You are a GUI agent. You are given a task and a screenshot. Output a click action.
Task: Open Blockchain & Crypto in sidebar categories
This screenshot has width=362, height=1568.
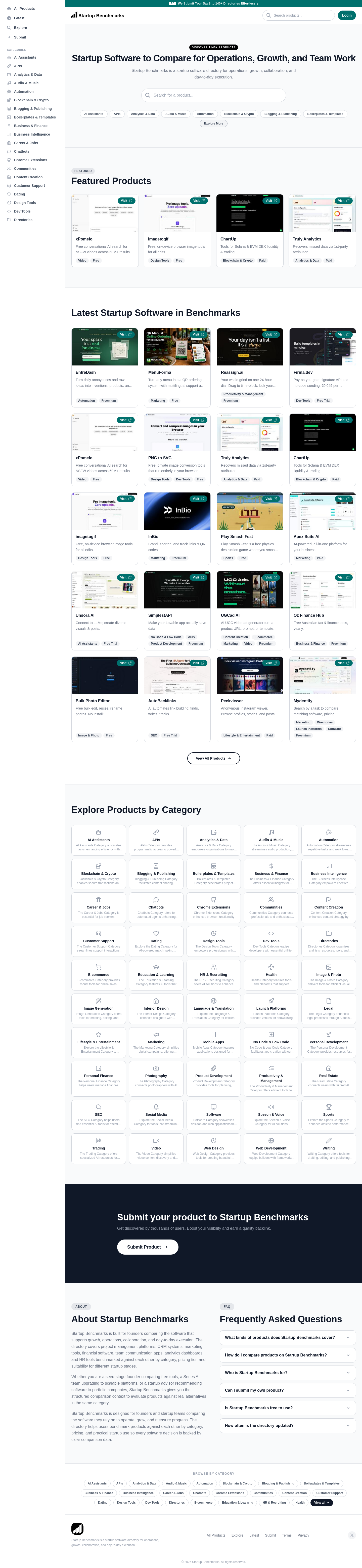[x=31, y=100]
